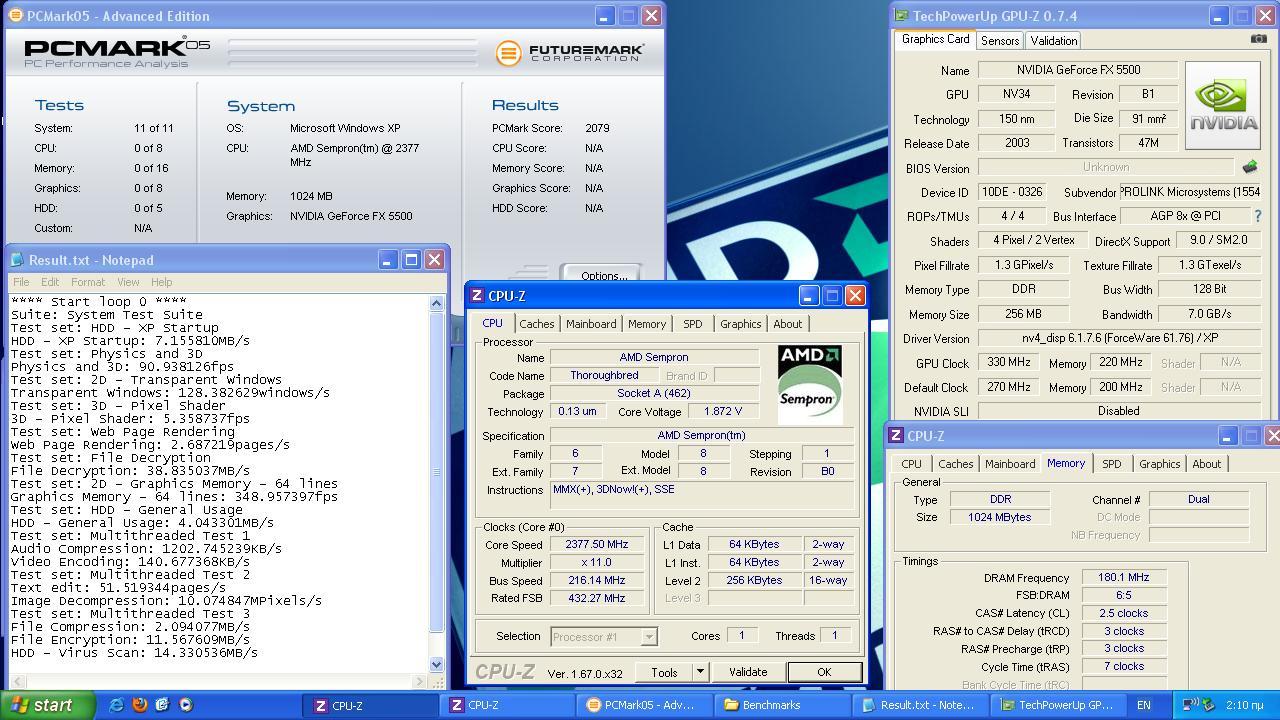Launch Internet Explorer from quick launch
The height and width of the screenshot is (720, 1280).
pos(117,705)
